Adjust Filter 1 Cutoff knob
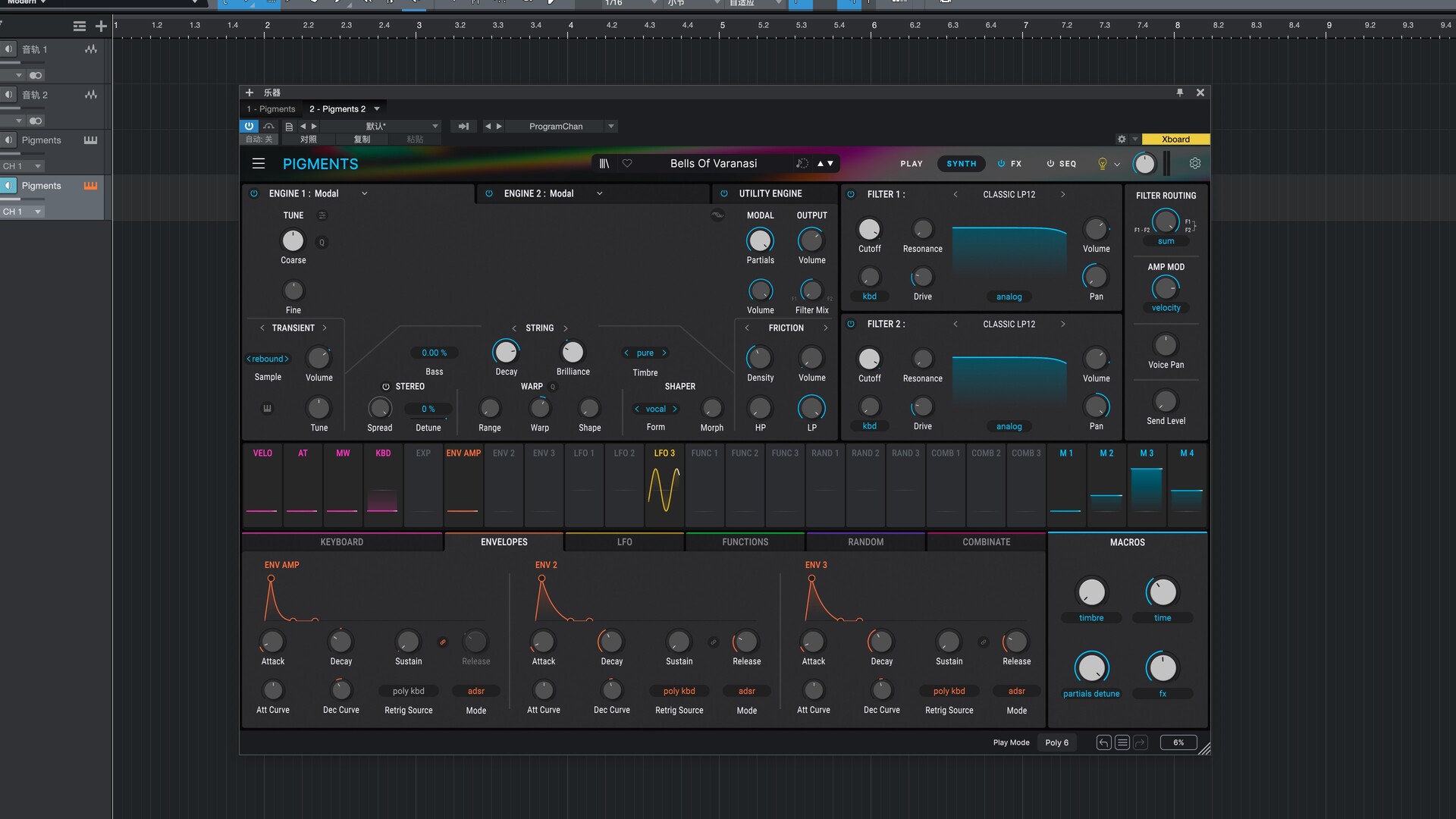The image size is (1456, 819). (x=869, y=229)
